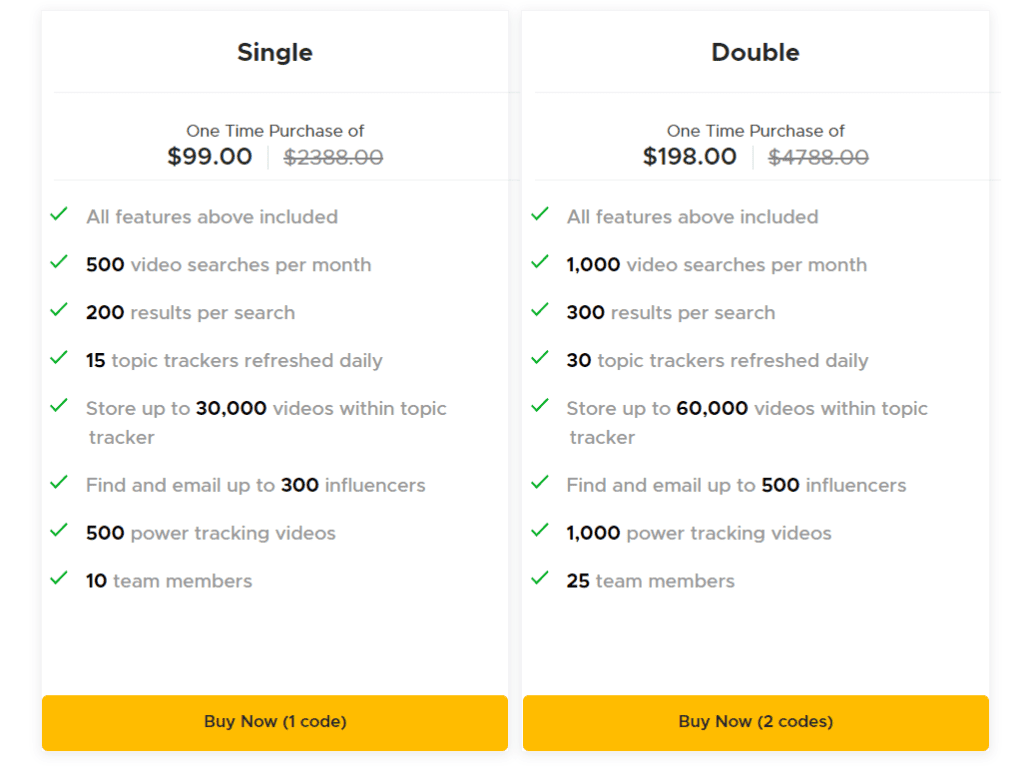Click One Time Purchase label in Single column

pos(275,130)
